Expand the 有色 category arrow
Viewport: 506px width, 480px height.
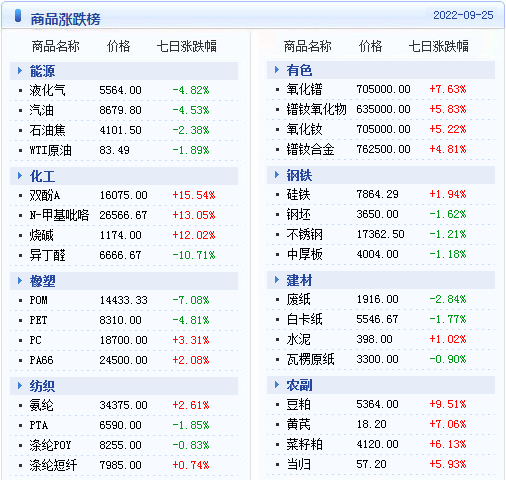point(277,70)
